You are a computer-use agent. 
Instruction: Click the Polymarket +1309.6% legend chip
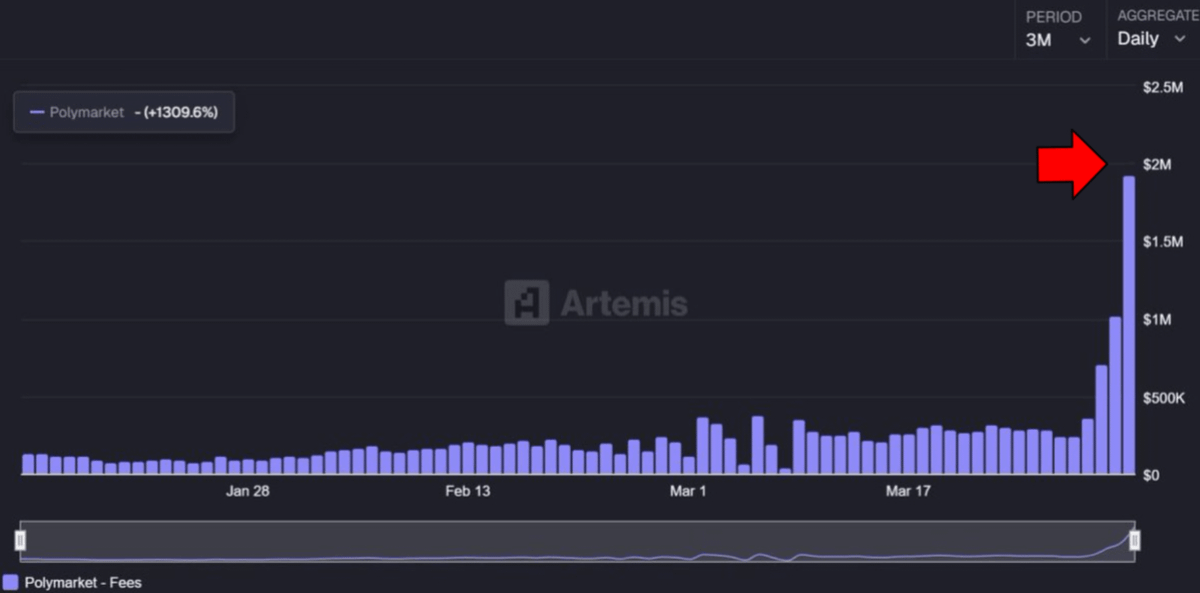point(124,113)
